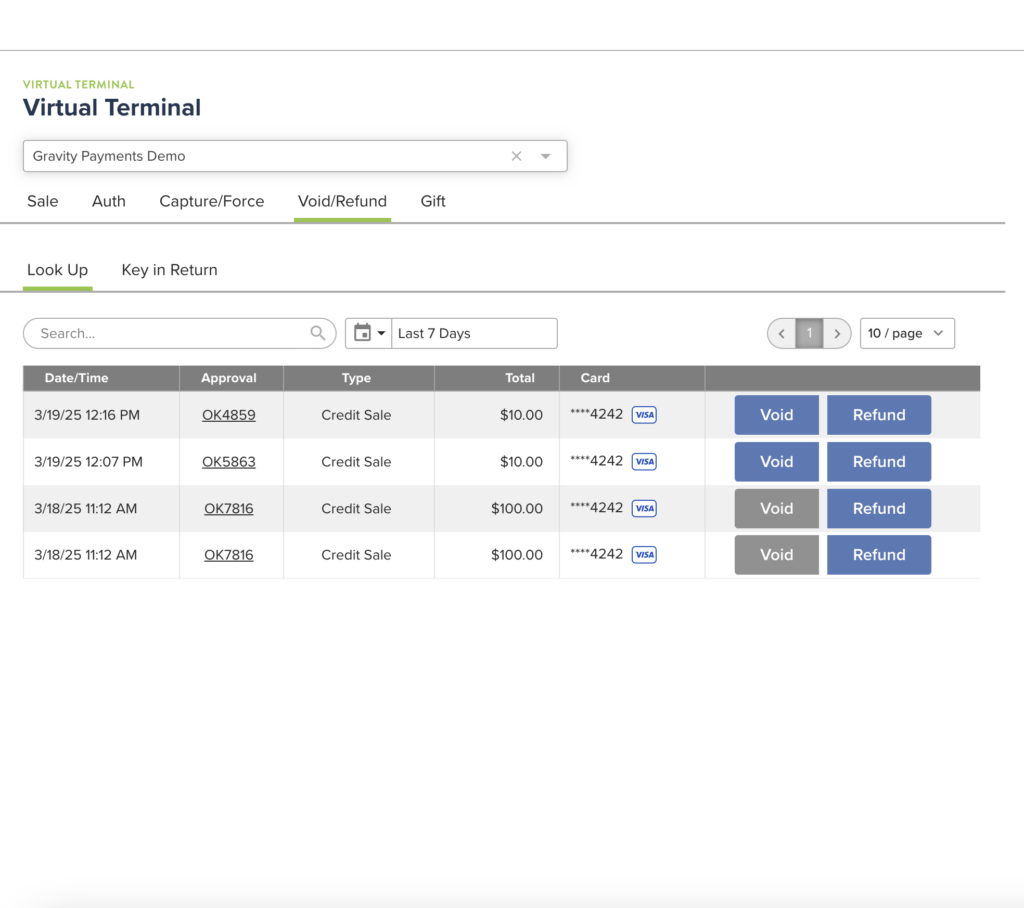Go to next page of results
Screen dimensions: 1024x908
[x=837, y=333]
